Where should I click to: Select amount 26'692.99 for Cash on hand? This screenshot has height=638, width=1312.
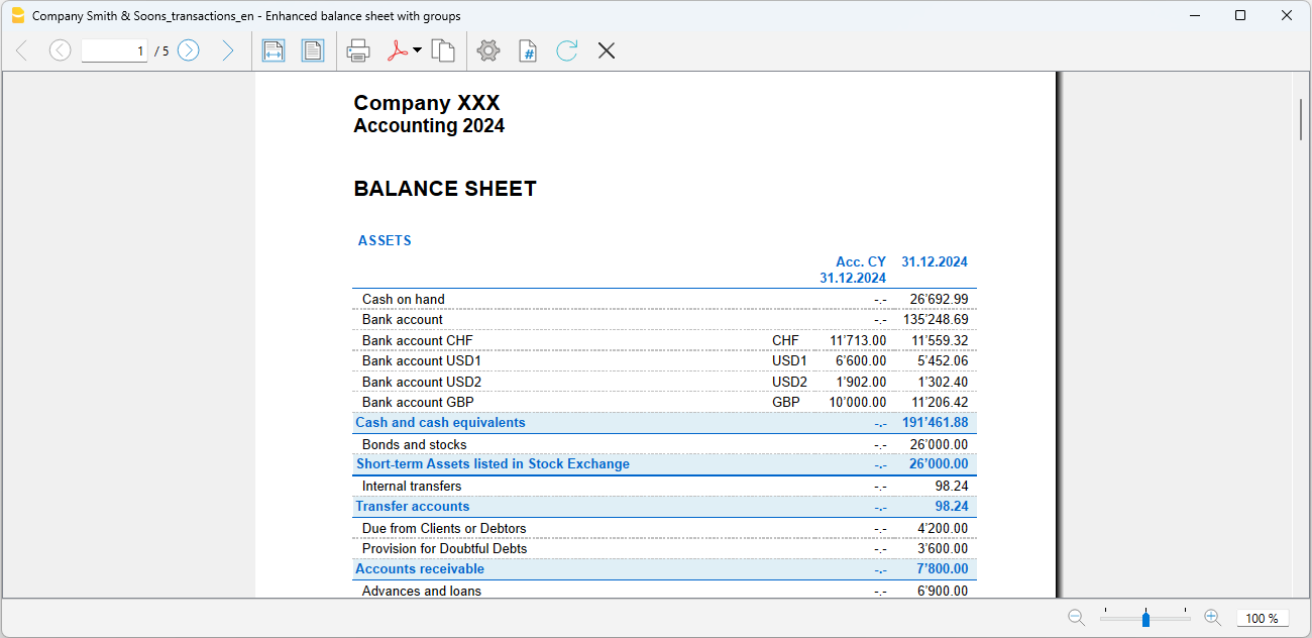(939, 299)
